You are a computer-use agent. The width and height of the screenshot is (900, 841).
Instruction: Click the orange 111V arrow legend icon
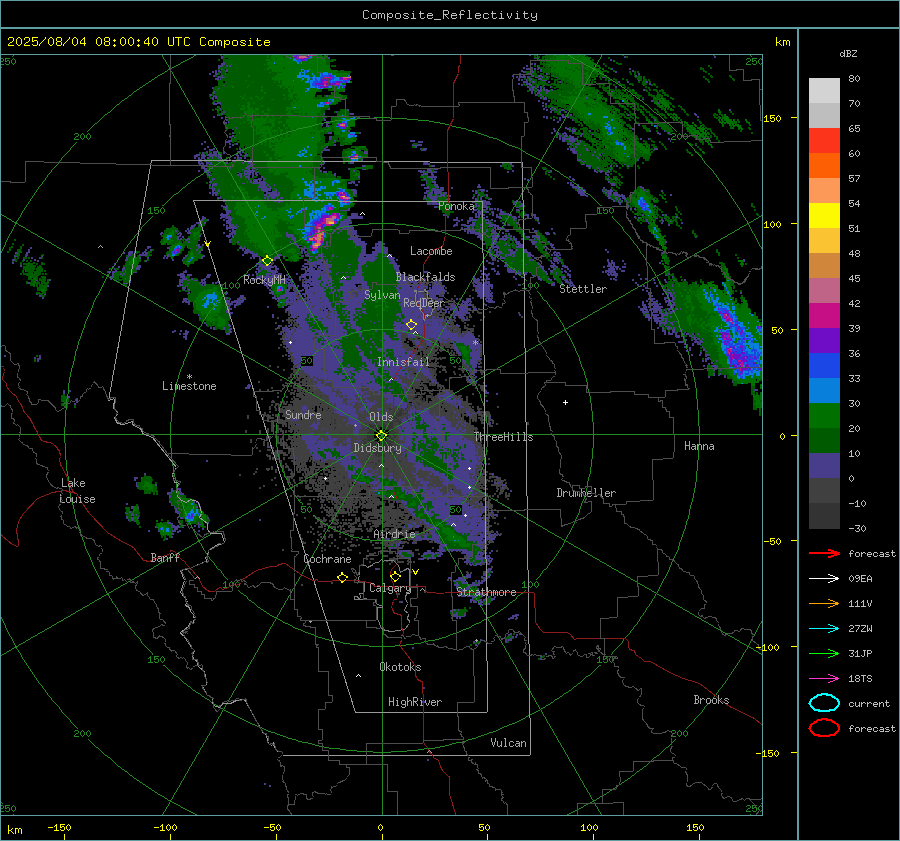[x=824, y=603]
